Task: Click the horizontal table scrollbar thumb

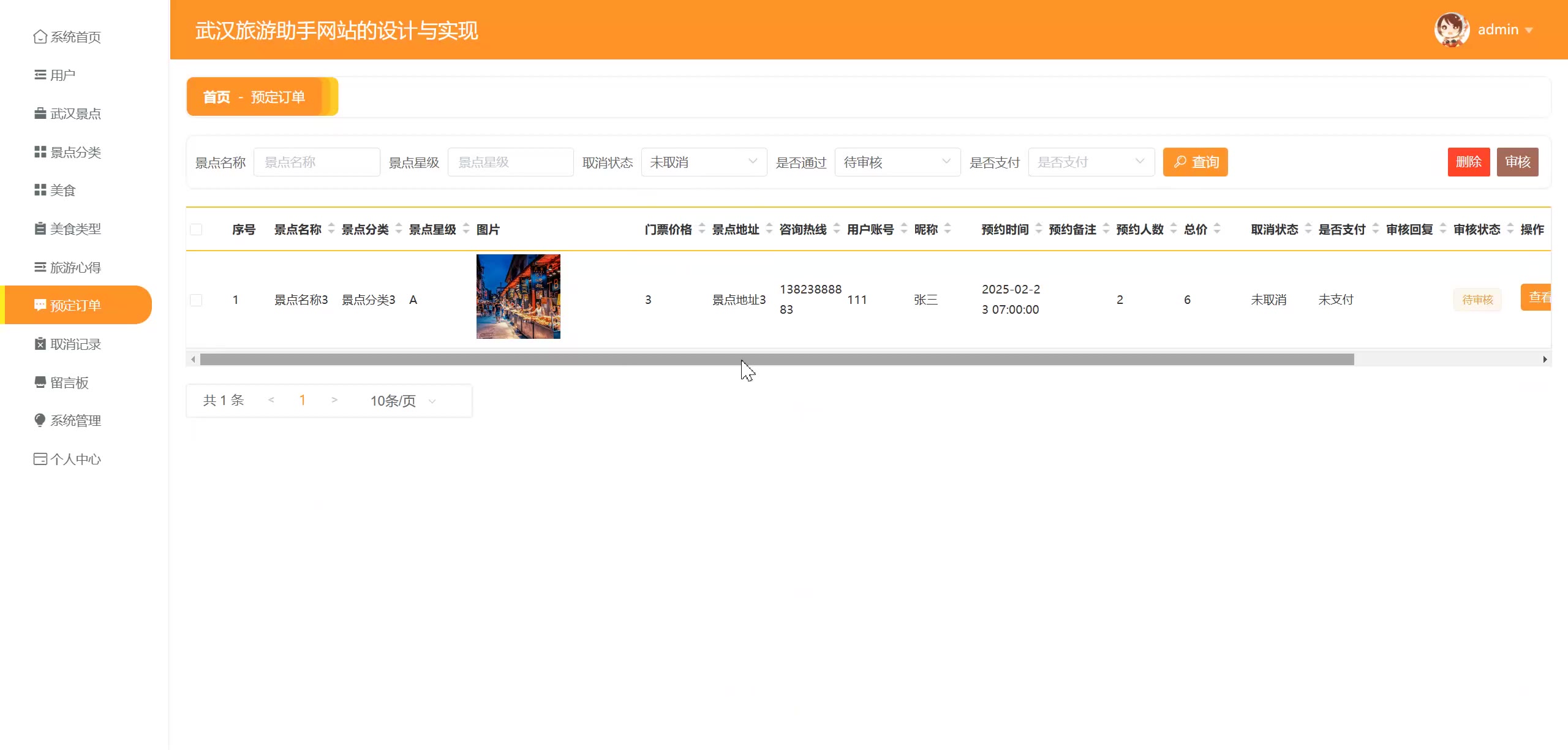Action: coord(776,360)
